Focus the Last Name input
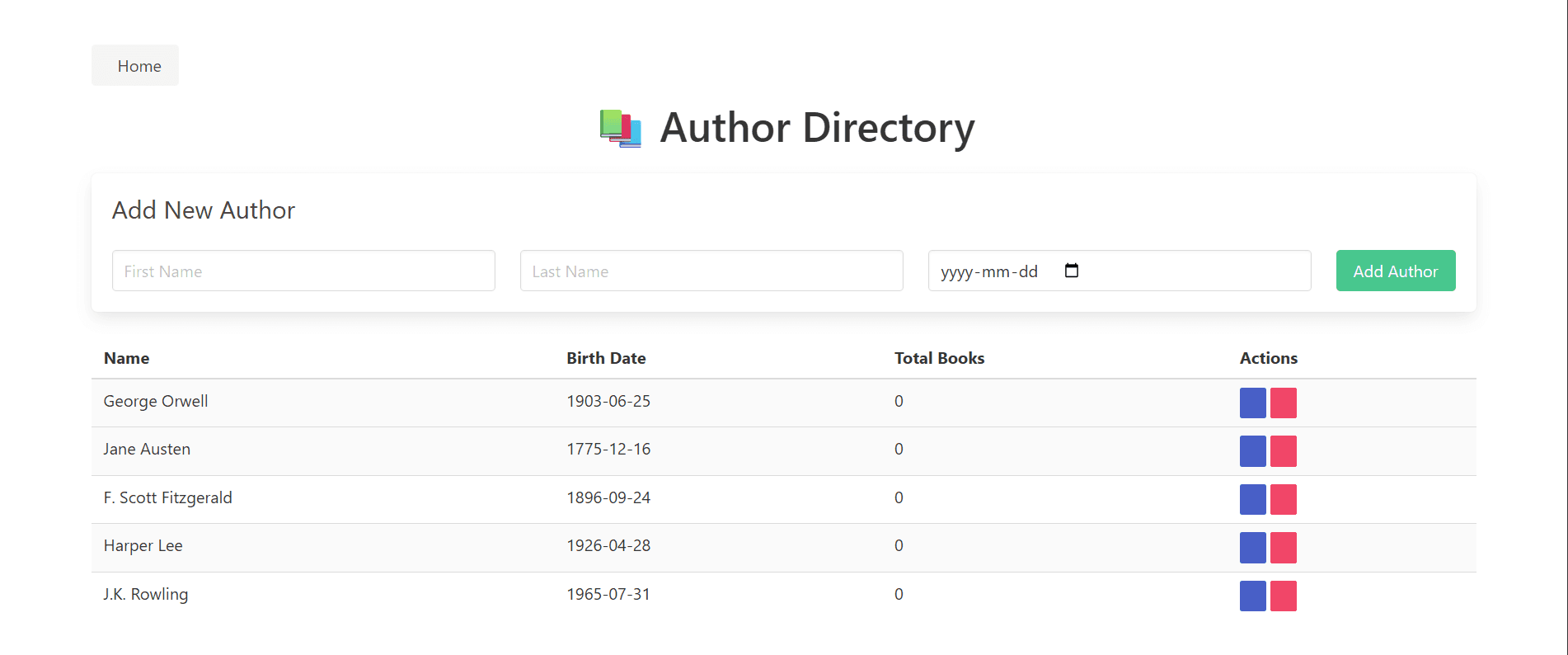Viewport: 1568px width, 655px height. (711, 271)
